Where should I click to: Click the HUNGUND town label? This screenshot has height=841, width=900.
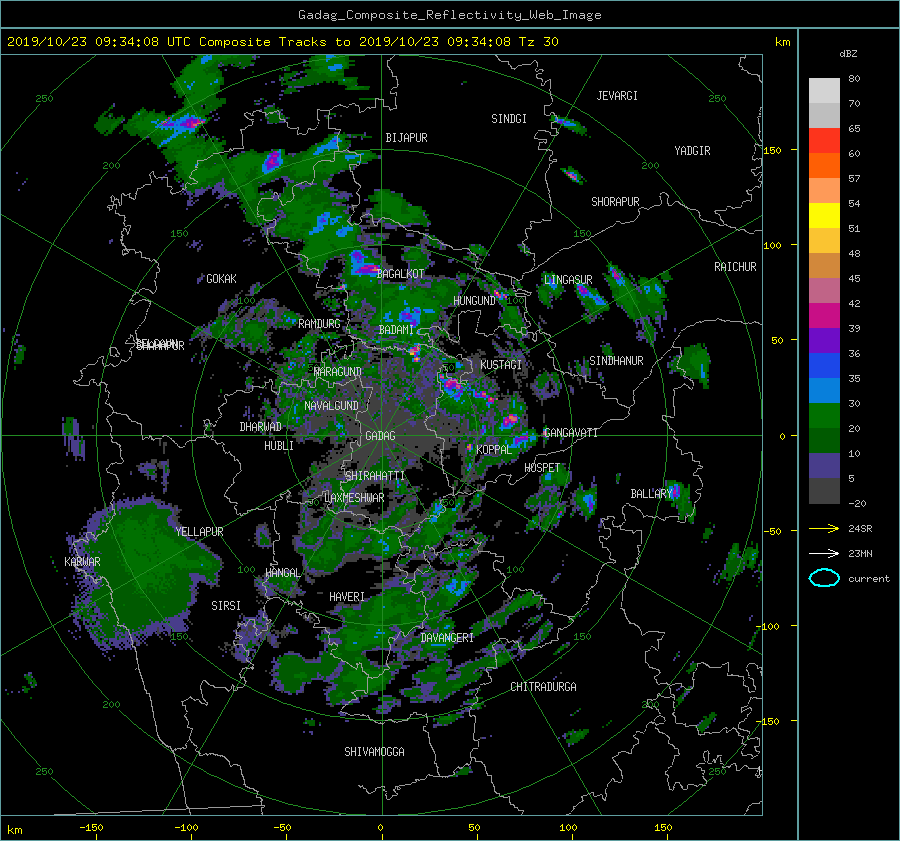point(474,301)
